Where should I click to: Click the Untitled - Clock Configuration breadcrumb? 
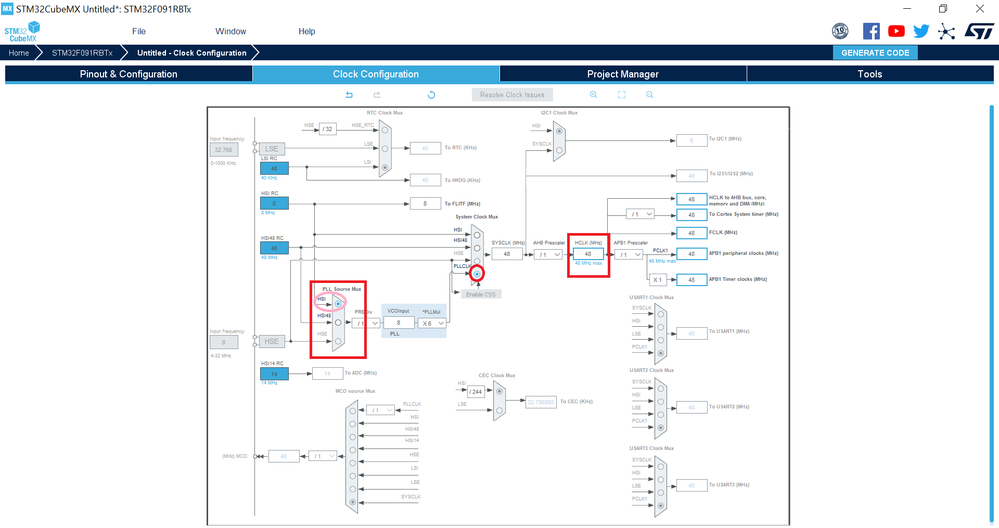(192, 53)
